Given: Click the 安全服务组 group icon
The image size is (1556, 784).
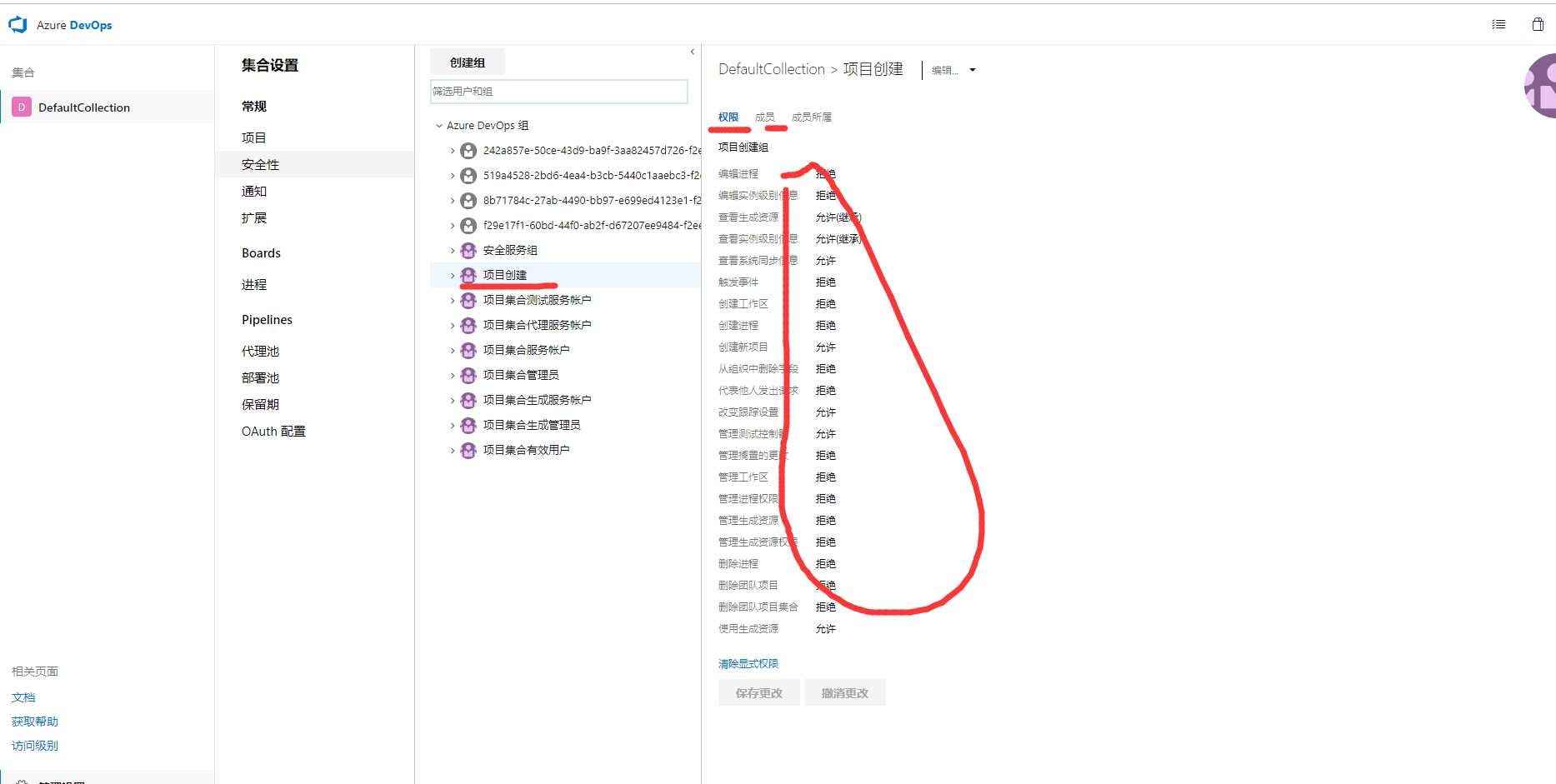Looking at the screenshot, I should pos(468,251).
